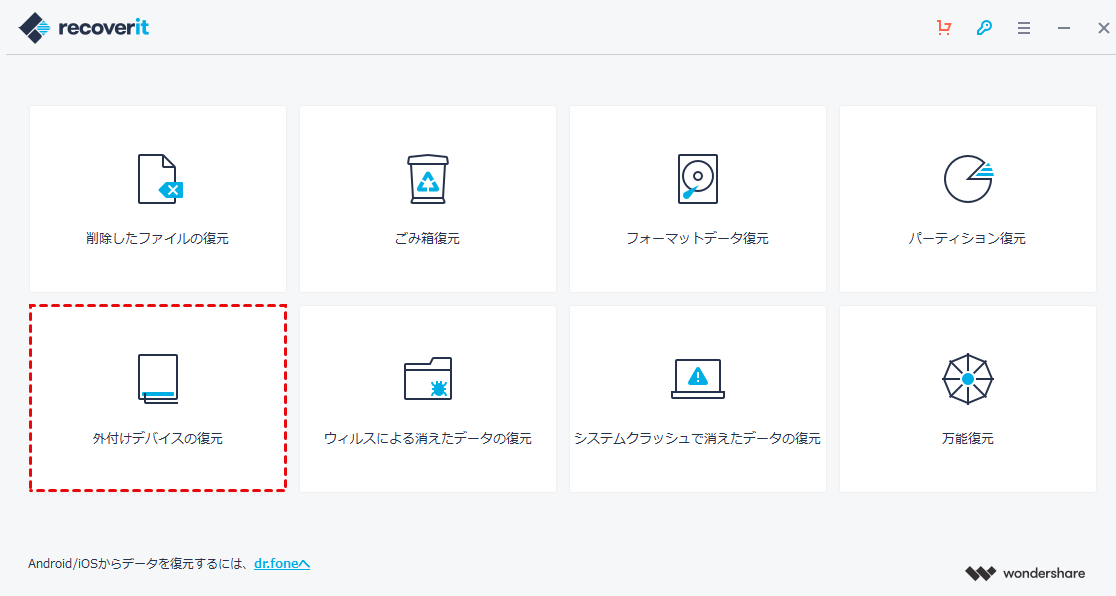Open the dr.foneへ link
The width and height of the screenshot is (1116, 596).
tap(282, 563)
